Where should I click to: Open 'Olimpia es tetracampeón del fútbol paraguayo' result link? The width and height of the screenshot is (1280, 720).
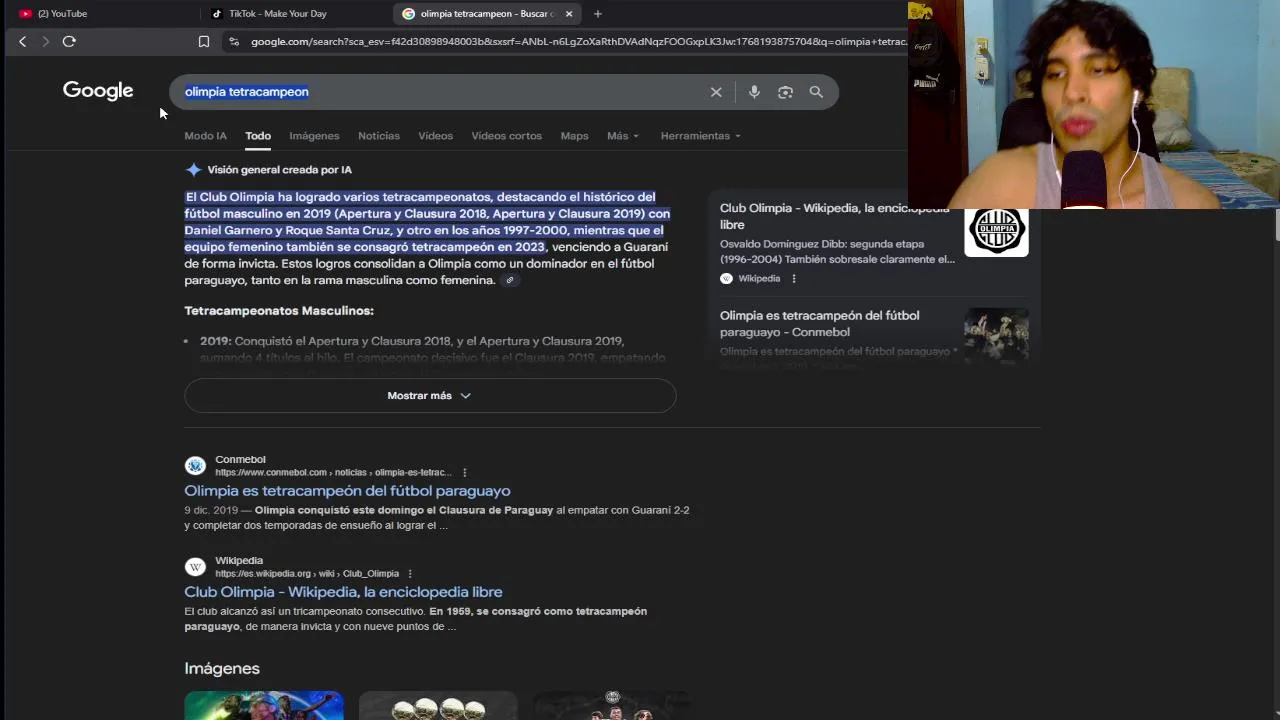click(x=347, y=491)
